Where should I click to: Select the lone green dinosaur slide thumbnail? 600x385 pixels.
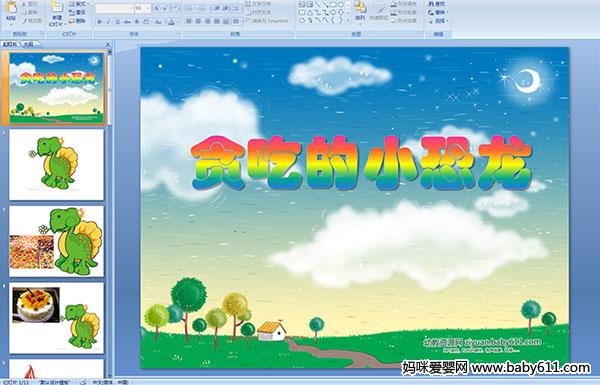click(57, 165)
